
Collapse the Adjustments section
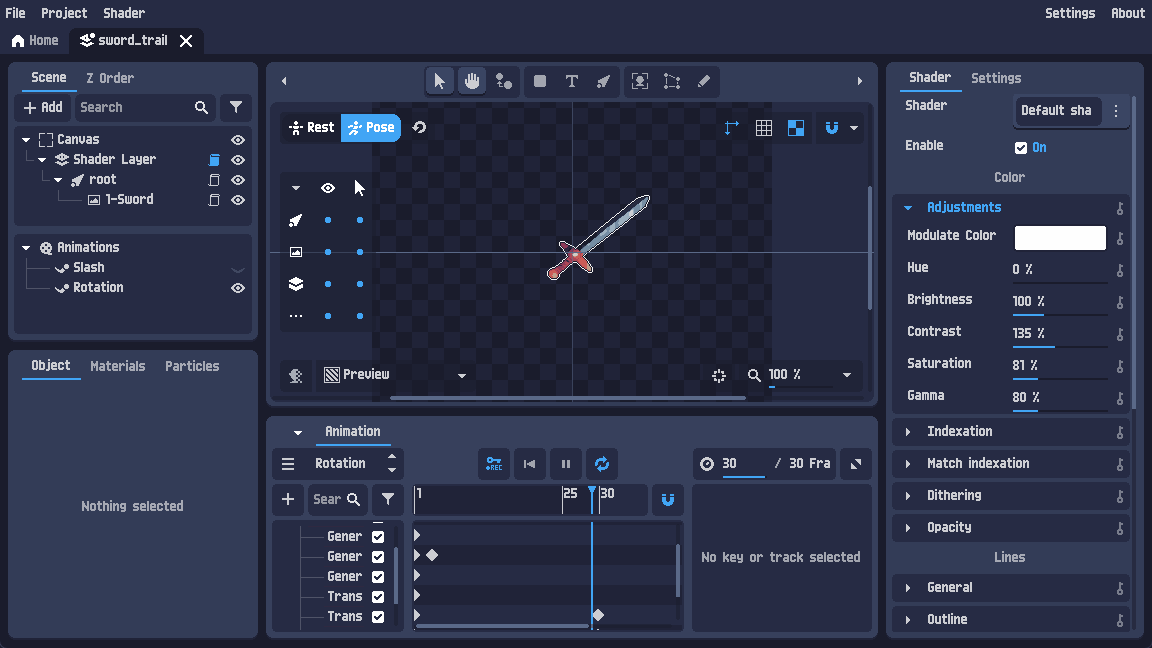908,208
